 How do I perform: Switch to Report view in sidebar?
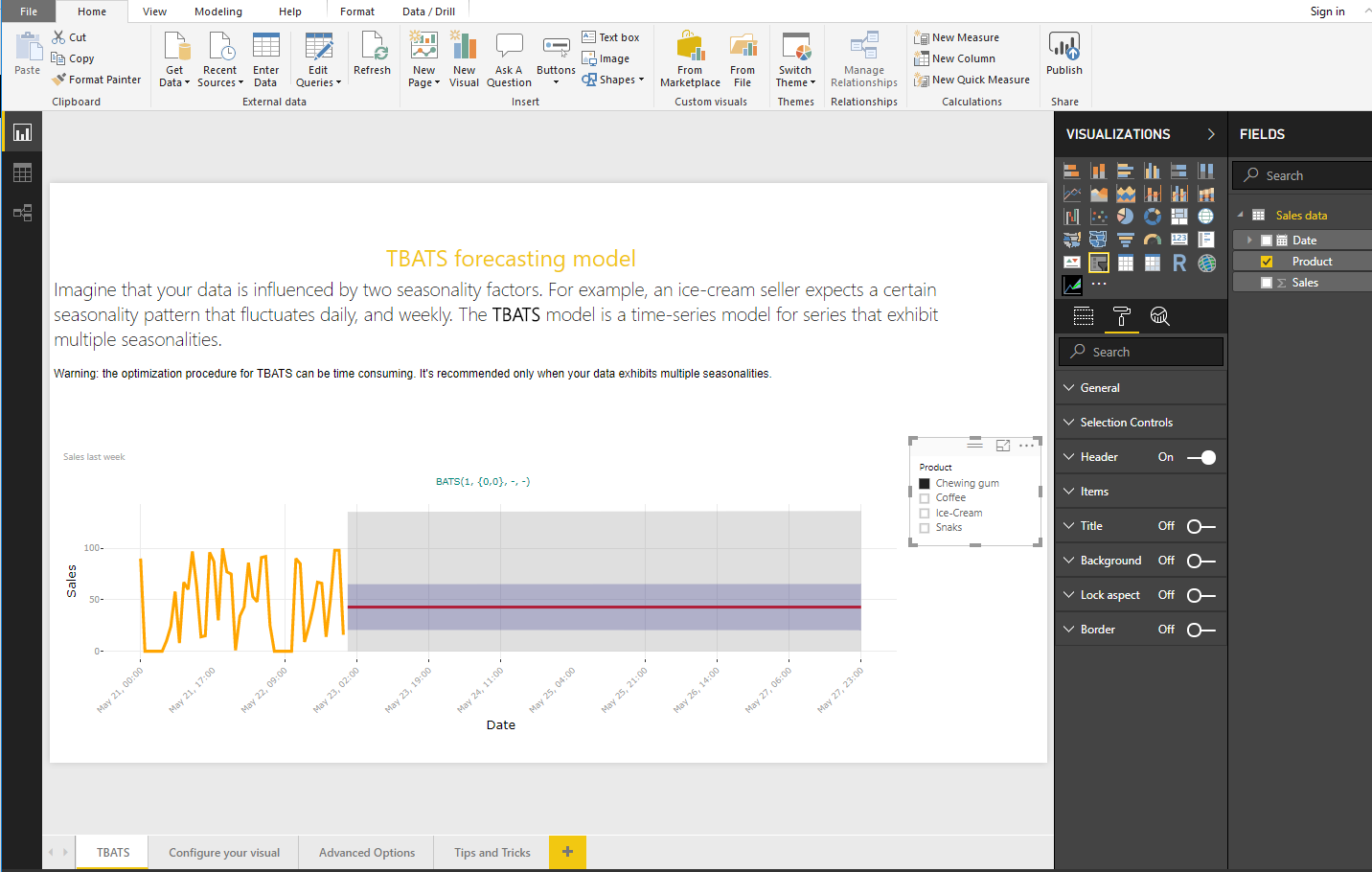tap(22, 132)
